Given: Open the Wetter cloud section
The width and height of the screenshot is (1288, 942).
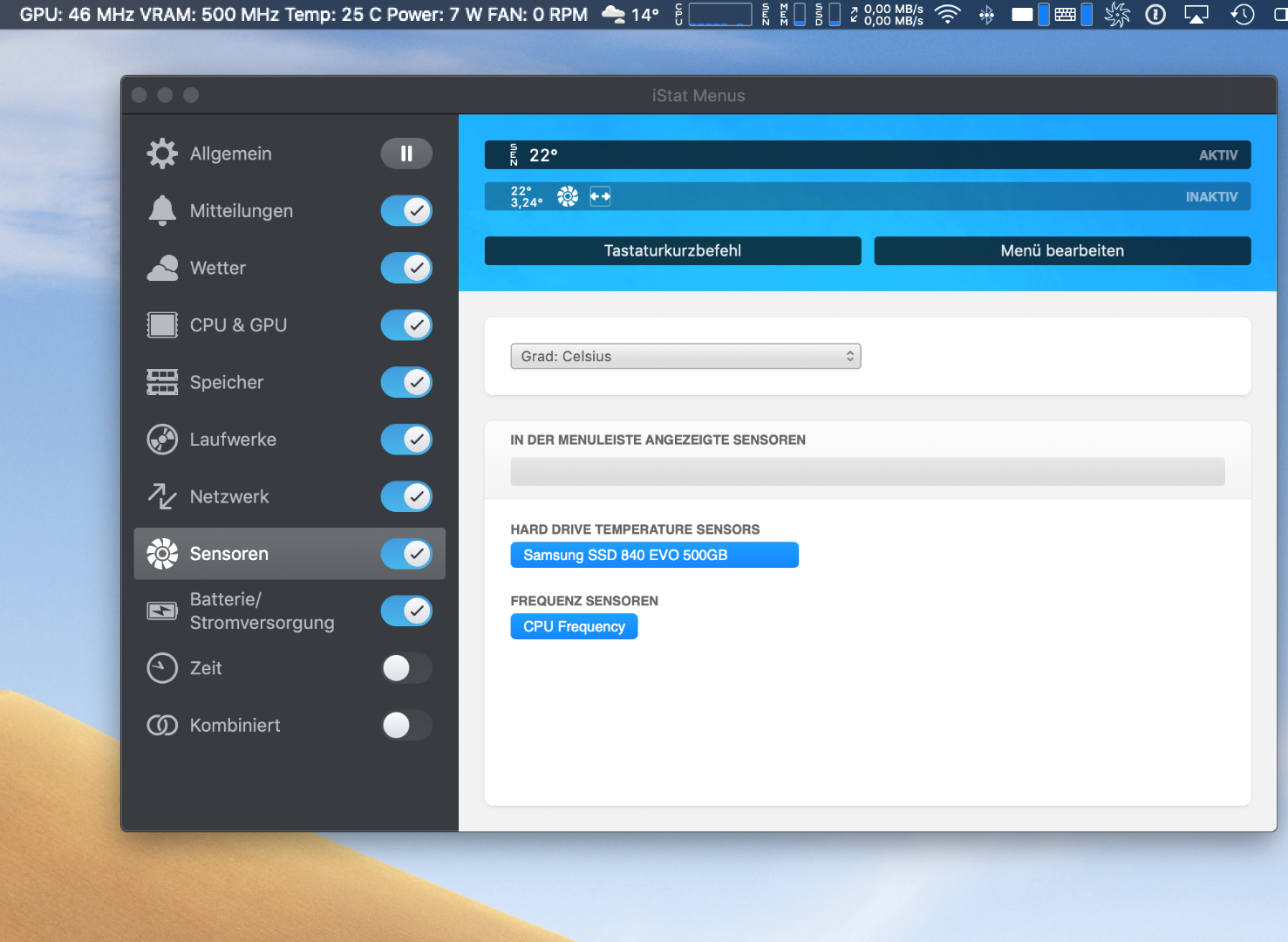Looking at the screenshot, I should [x=162, y=268].
